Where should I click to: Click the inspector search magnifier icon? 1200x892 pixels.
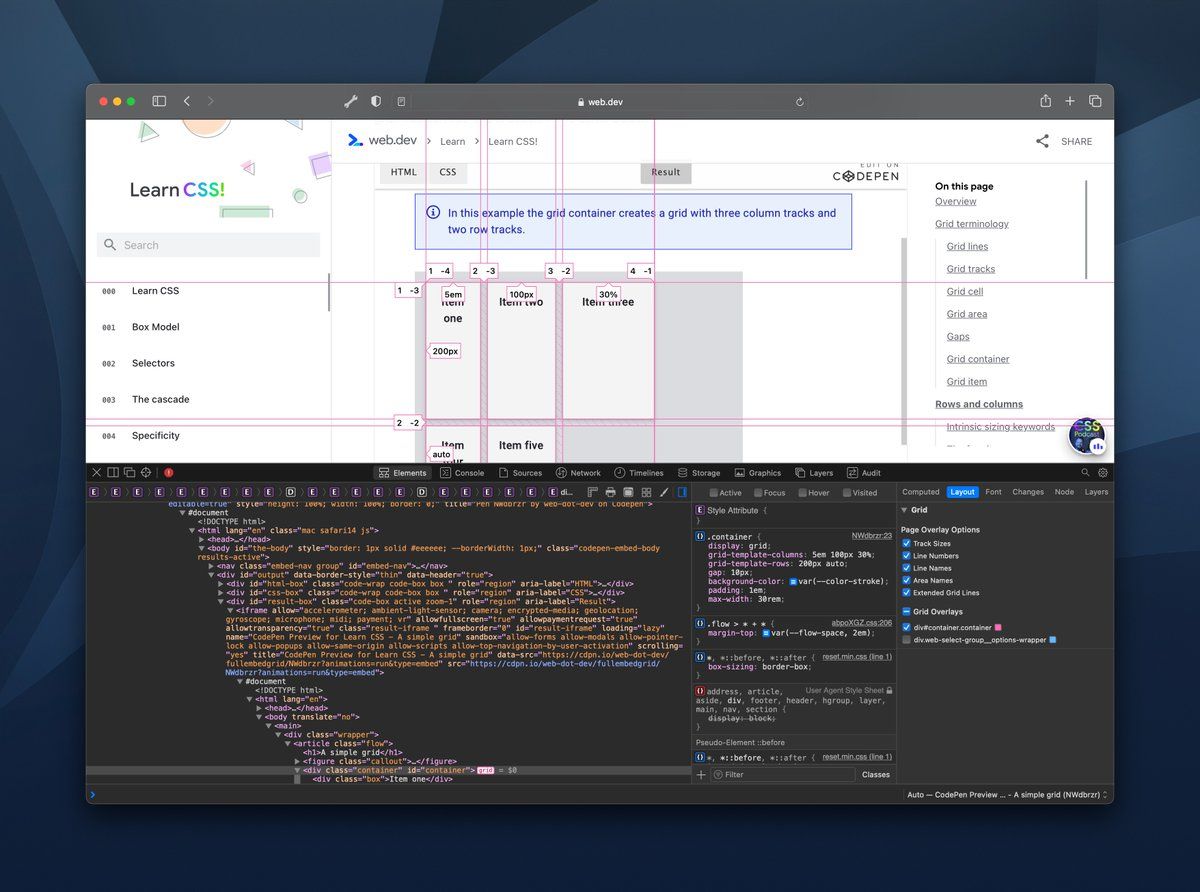point(1085,472)
